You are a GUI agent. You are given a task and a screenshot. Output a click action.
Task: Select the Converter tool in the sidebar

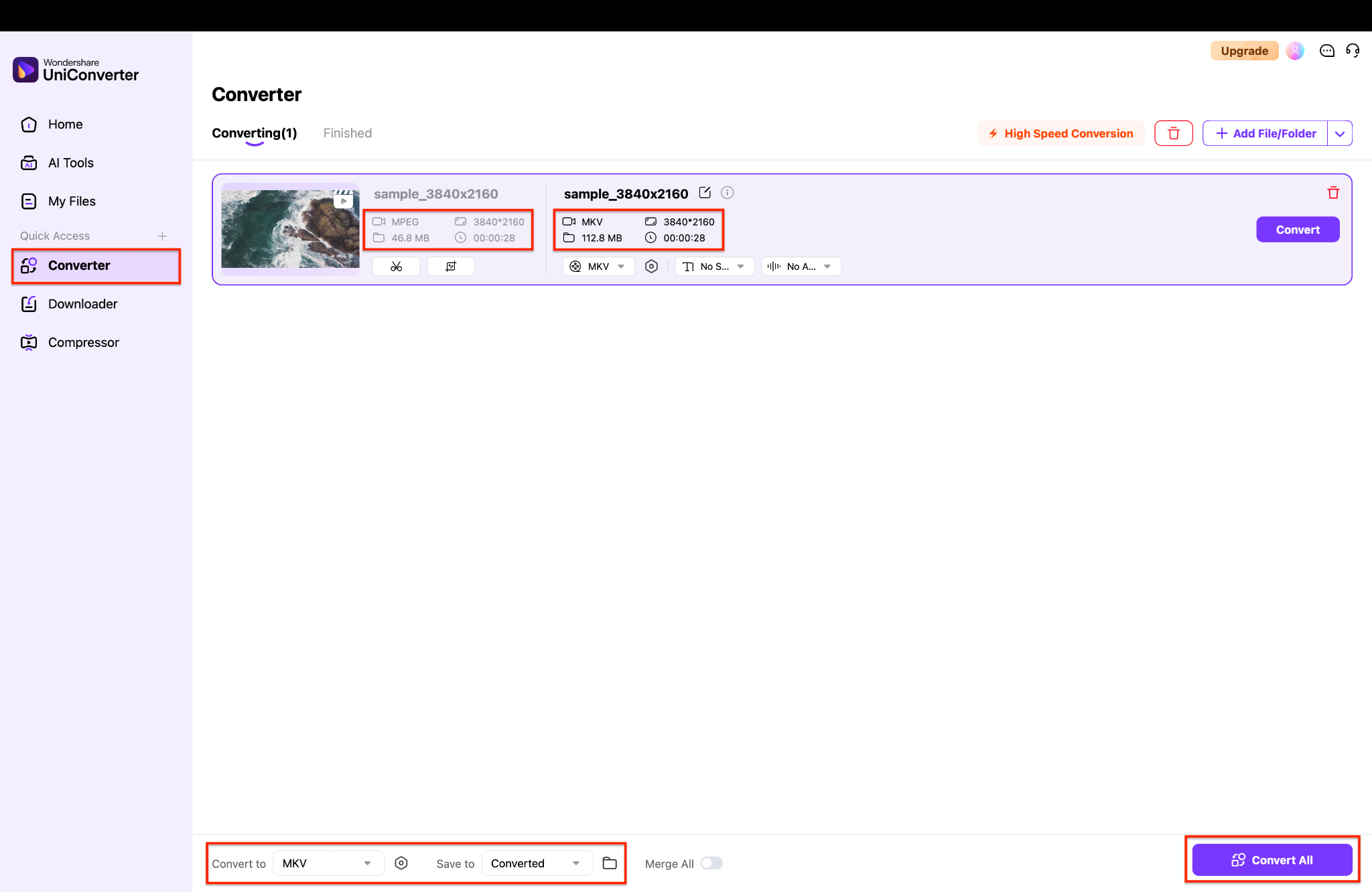pos(79,265)
